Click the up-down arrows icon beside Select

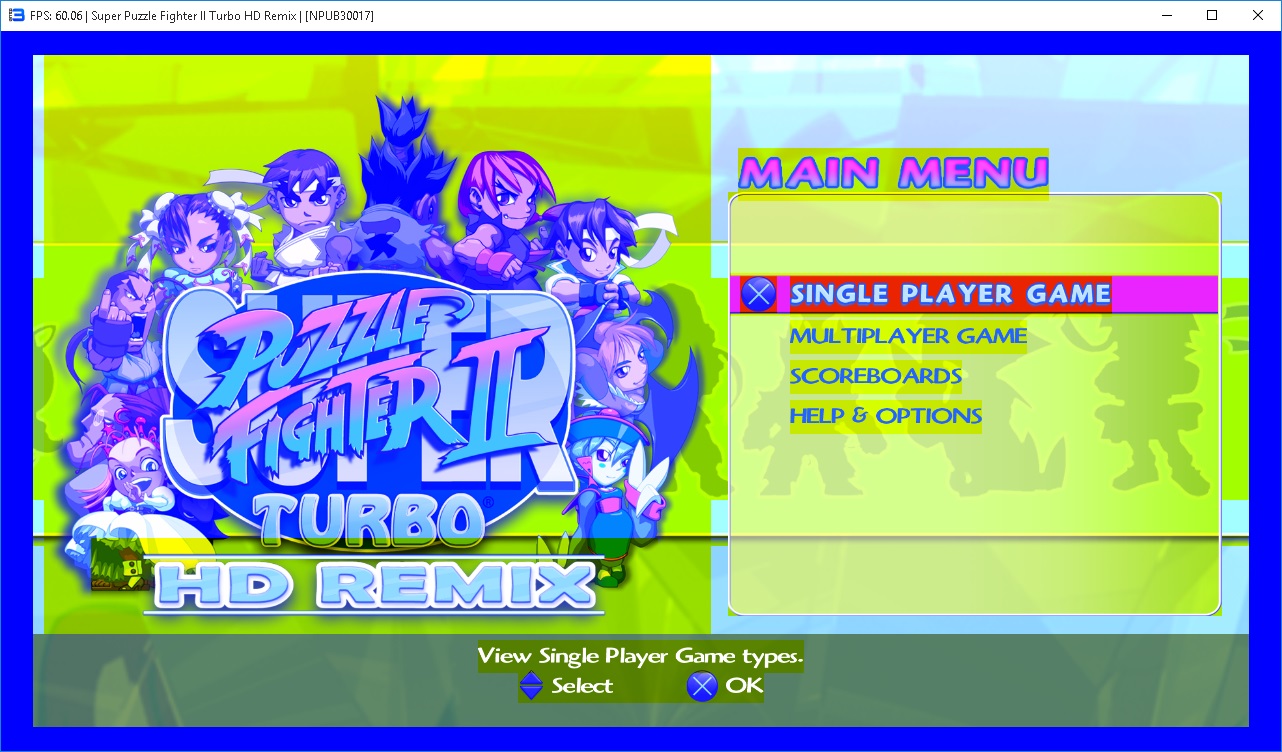(532, 686)
